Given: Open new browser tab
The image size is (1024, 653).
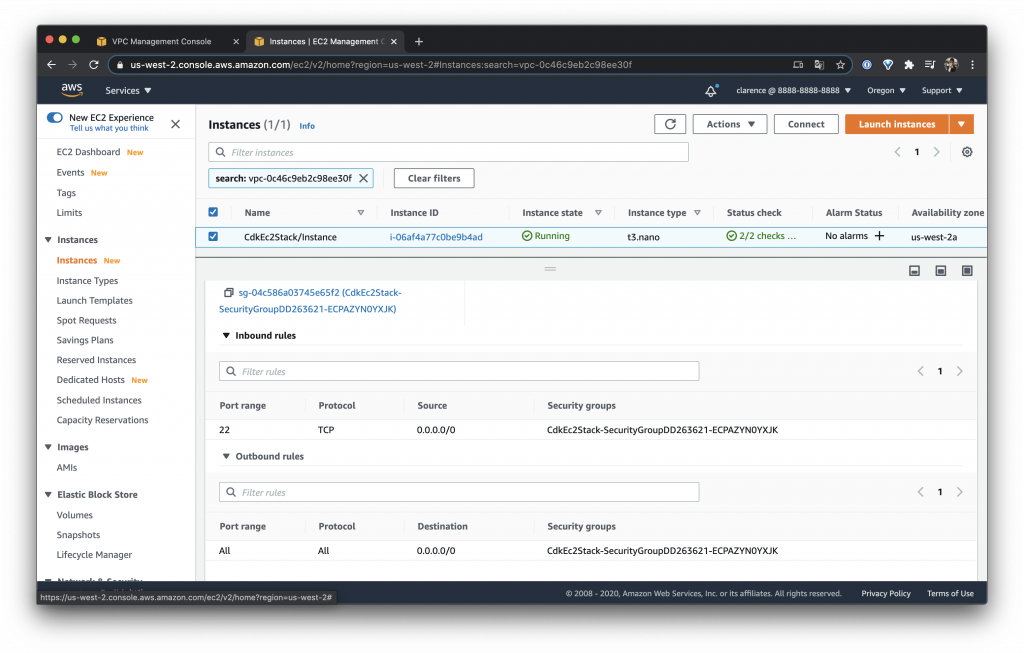Looking at the screenshot, I should point(419,41).
